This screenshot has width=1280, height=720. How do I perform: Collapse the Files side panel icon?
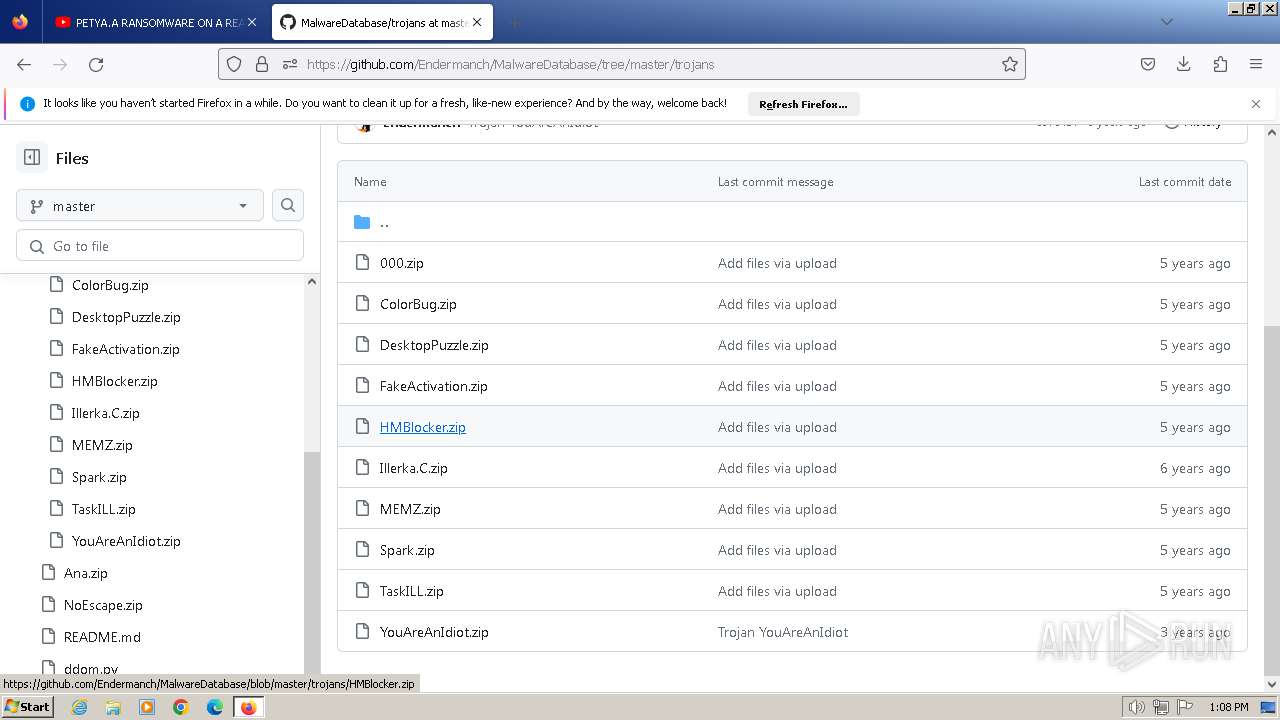[32, 158]
